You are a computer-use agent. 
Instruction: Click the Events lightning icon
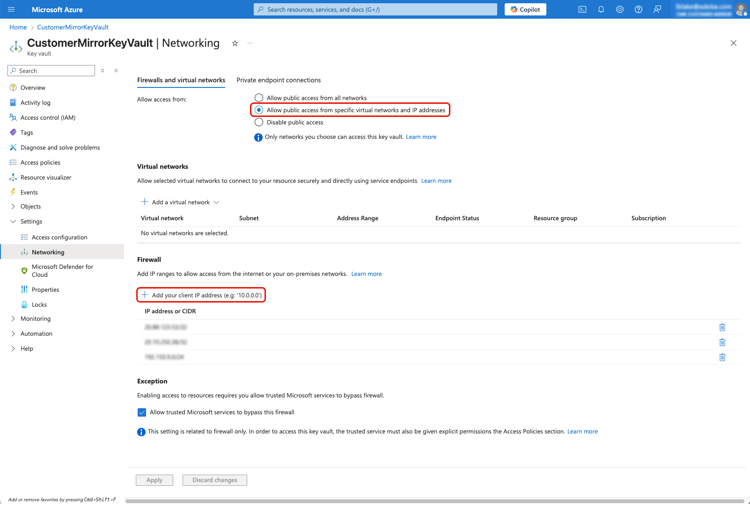point(13,192)
